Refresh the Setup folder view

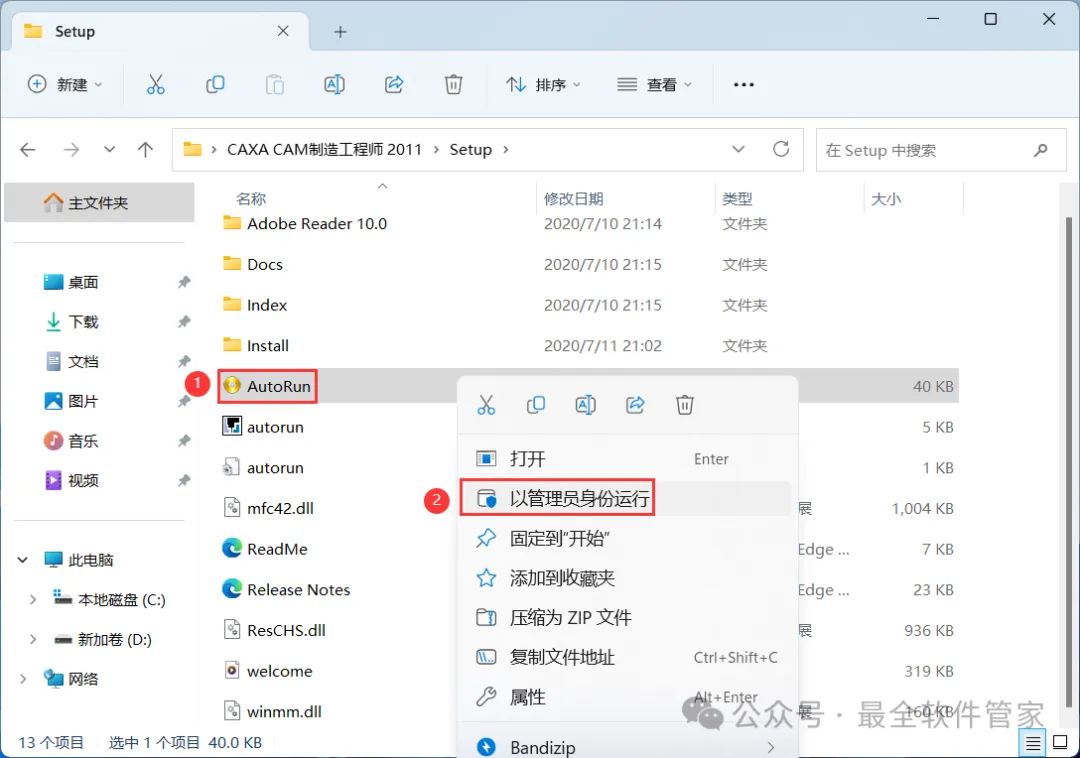click(781, 149)
